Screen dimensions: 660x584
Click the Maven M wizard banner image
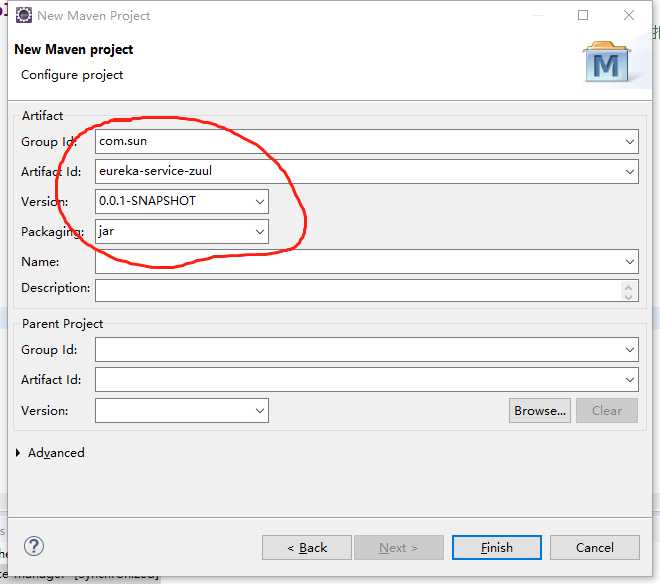(607, 61)
